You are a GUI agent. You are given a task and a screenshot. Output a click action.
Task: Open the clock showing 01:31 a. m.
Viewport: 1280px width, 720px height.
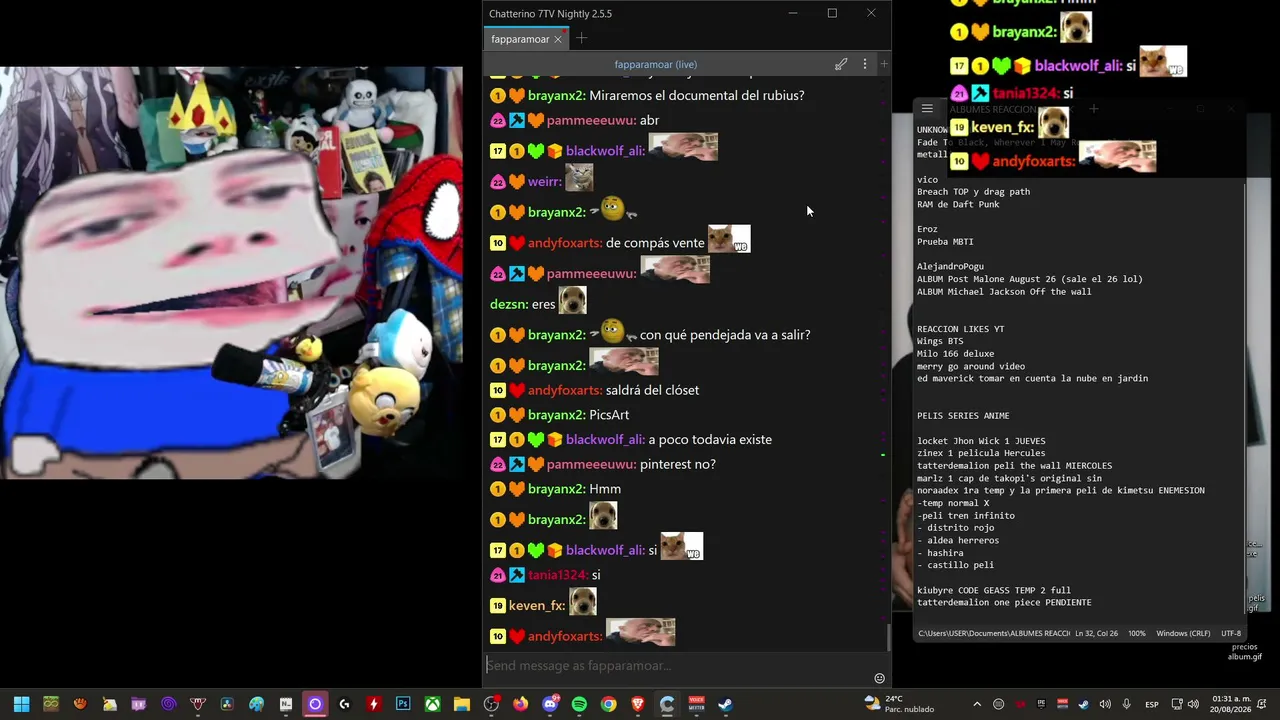(x=1231, y=704)
